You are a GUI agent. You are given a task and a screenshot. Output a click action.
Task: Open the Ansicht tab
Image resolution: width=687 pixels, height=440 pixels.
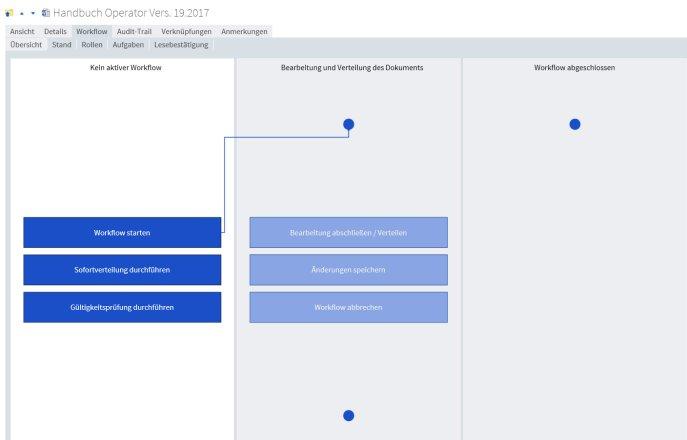[x=22, y=32]
